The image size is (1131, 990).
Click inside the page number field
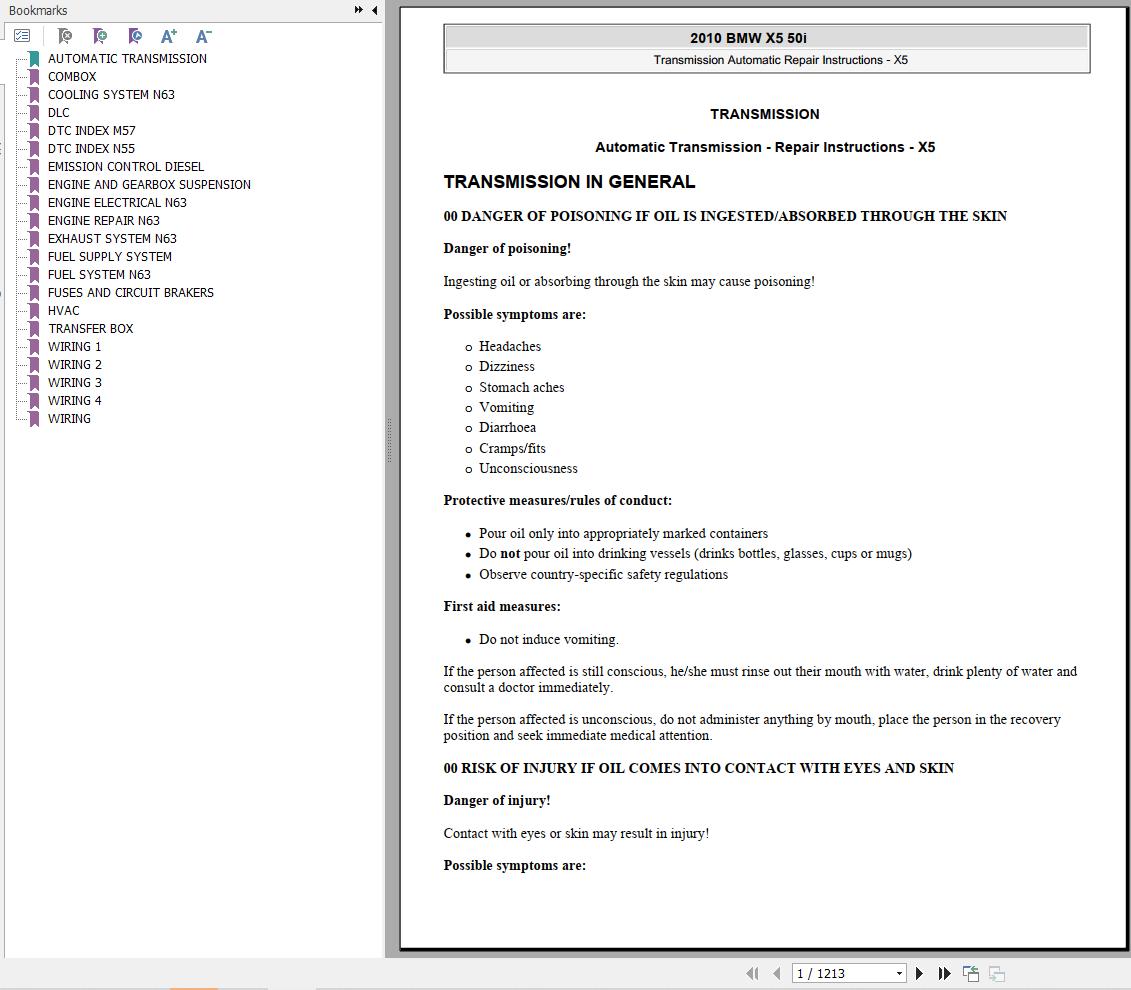[x=840, y=973]
